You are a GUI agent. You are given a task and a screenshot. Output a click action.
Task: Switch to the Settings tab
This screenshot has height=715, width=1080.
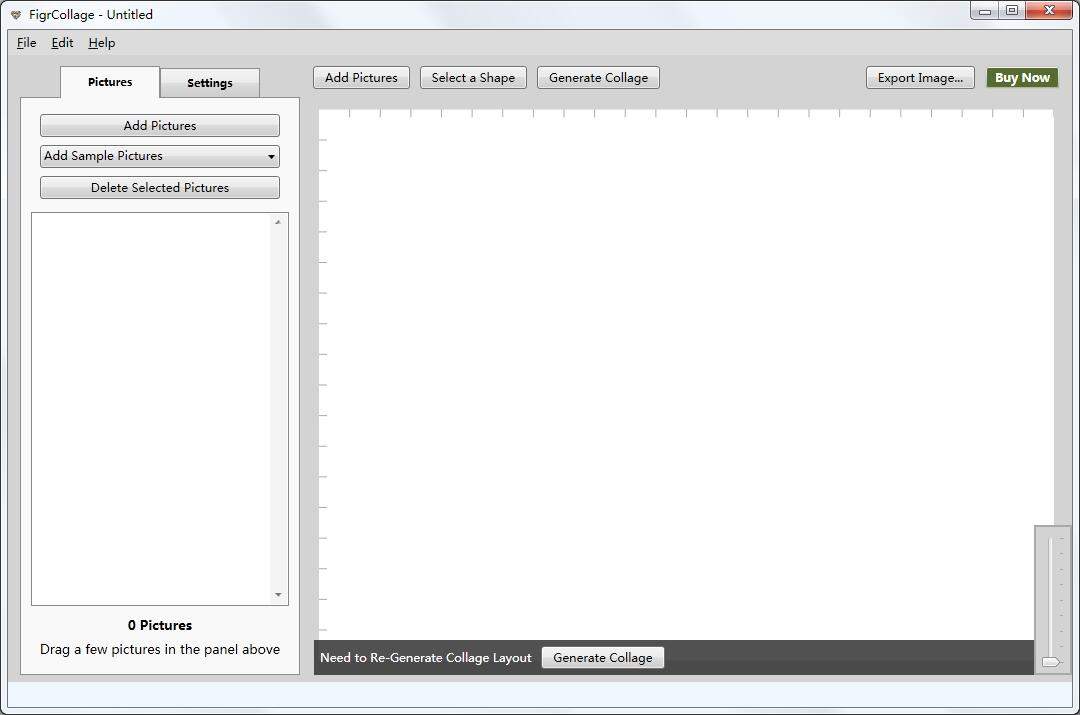pyautogui.click(x=210, y=83)
